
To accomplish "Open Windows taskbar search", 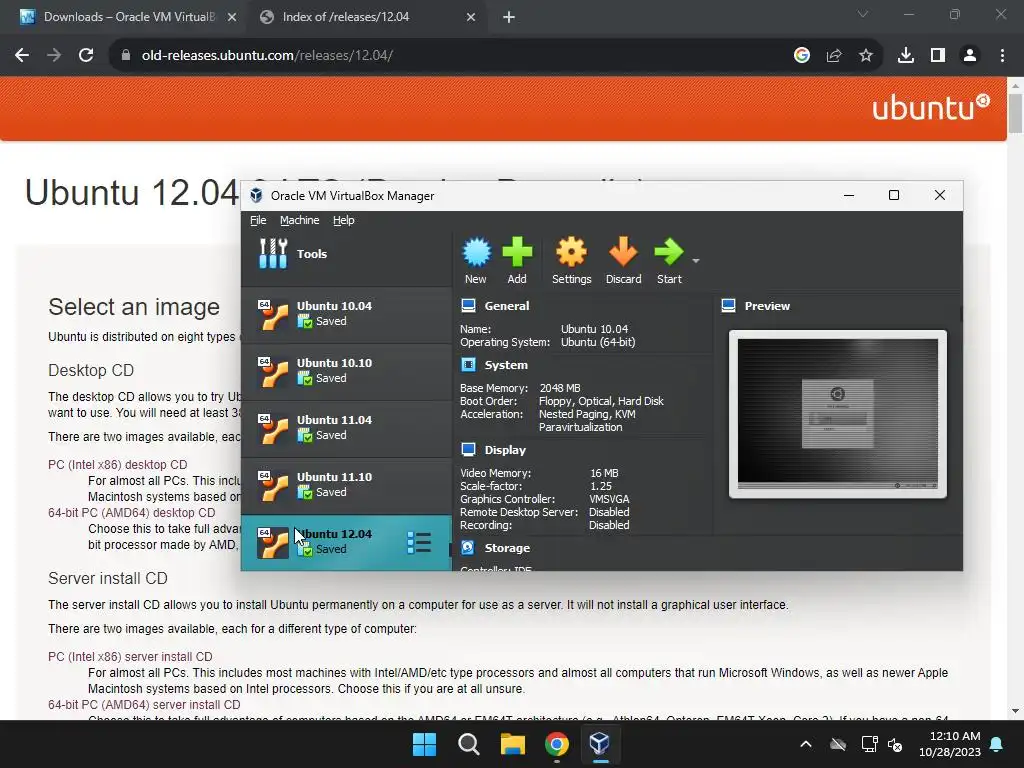I will [468, 744].
